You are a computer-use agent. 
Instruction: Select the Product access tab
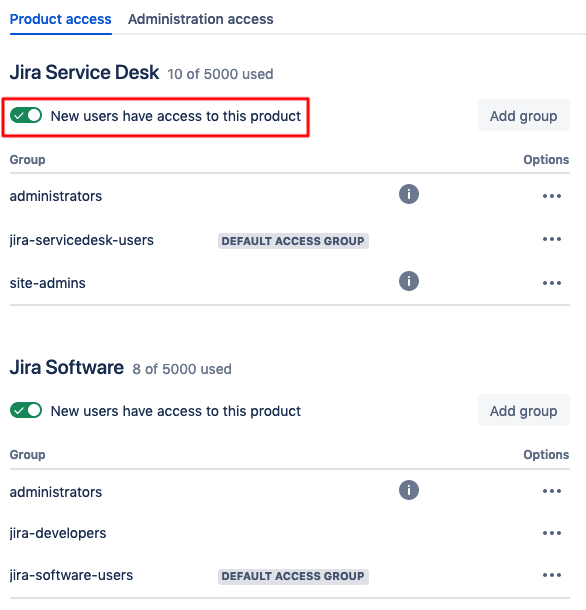click(60, 19)
